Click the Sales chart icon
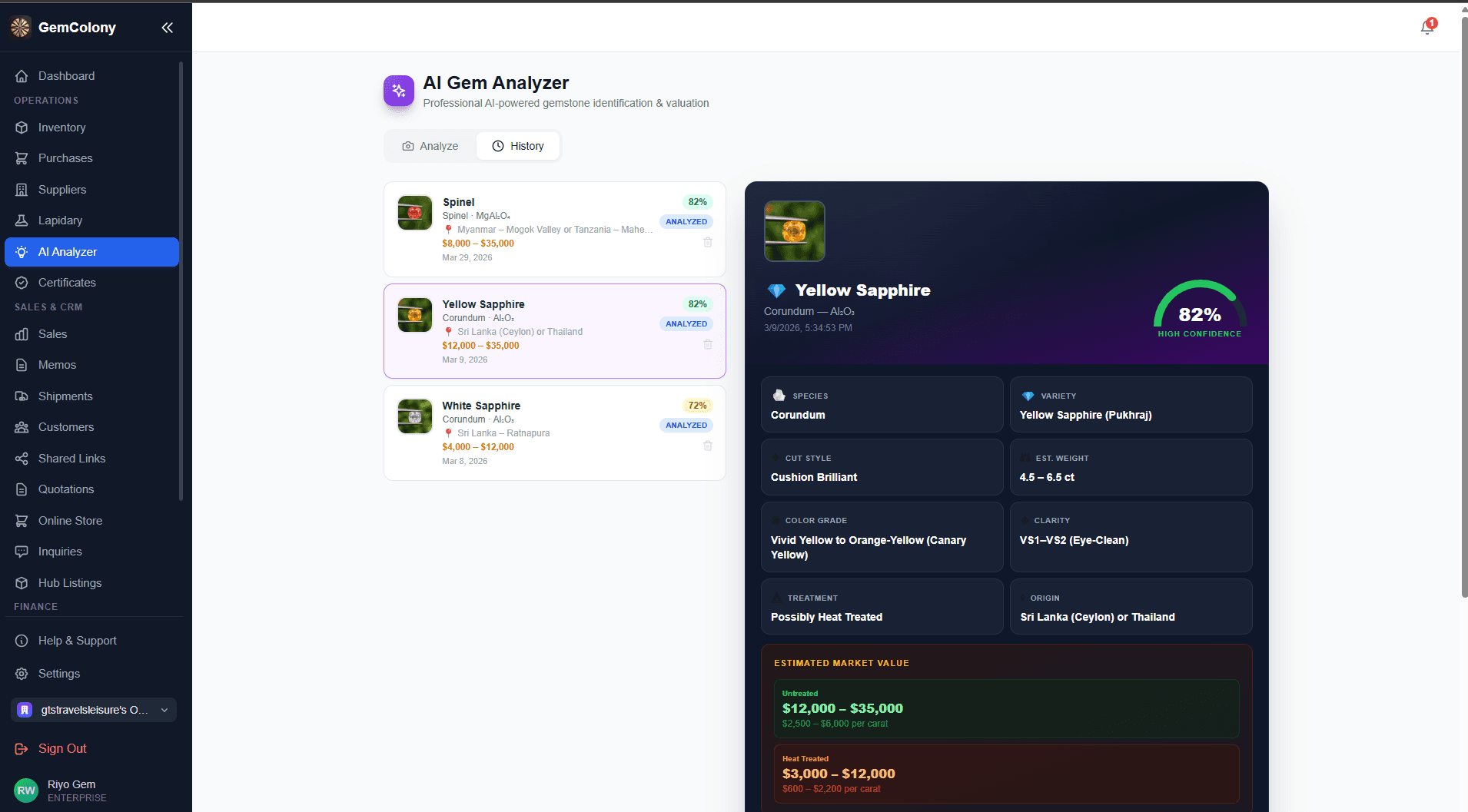The height and width of the screenshot is (812, 1468). 22,334
